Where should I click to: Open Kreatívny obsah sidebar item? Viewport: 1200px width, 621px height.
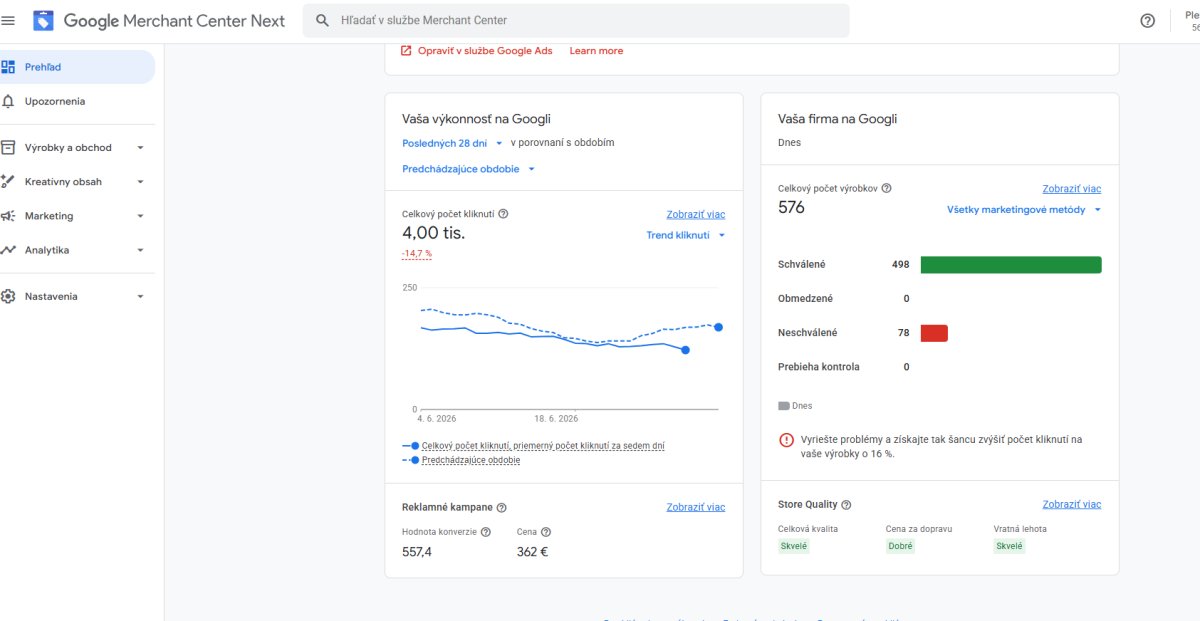point(77,181)
